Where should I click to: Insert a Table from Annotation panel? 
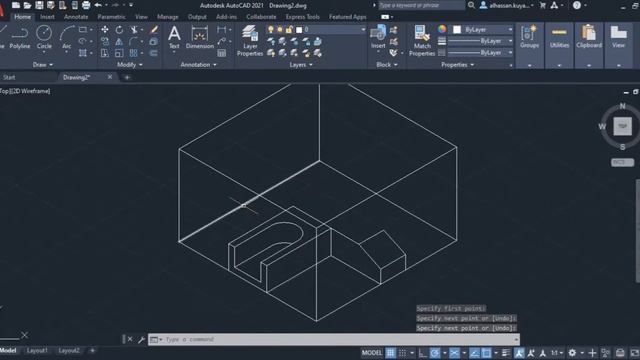pyautogui.click(x=222, y=53)
